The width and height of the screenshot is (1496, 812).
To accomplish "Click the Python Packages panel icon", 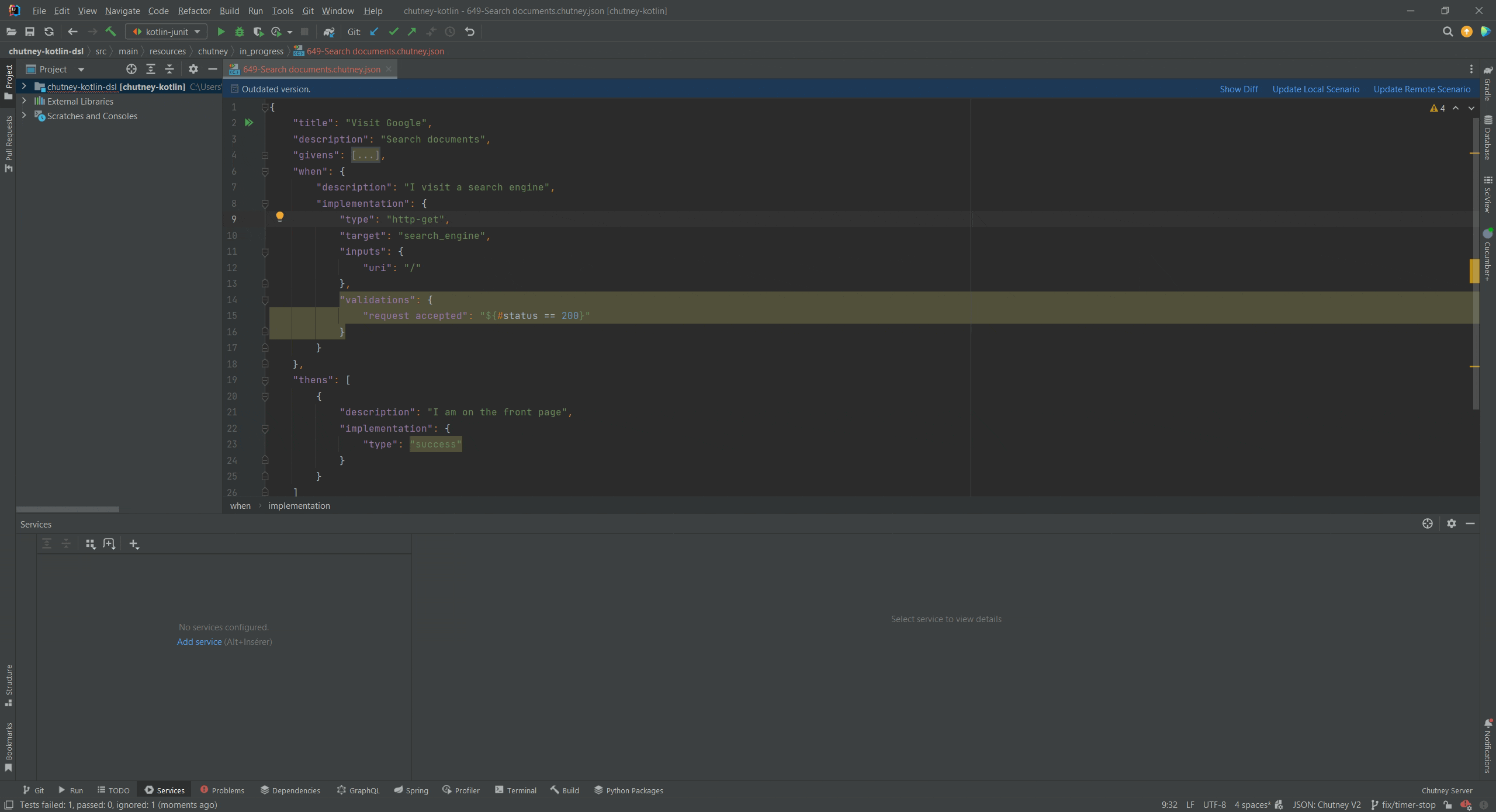I will (597, 790).
